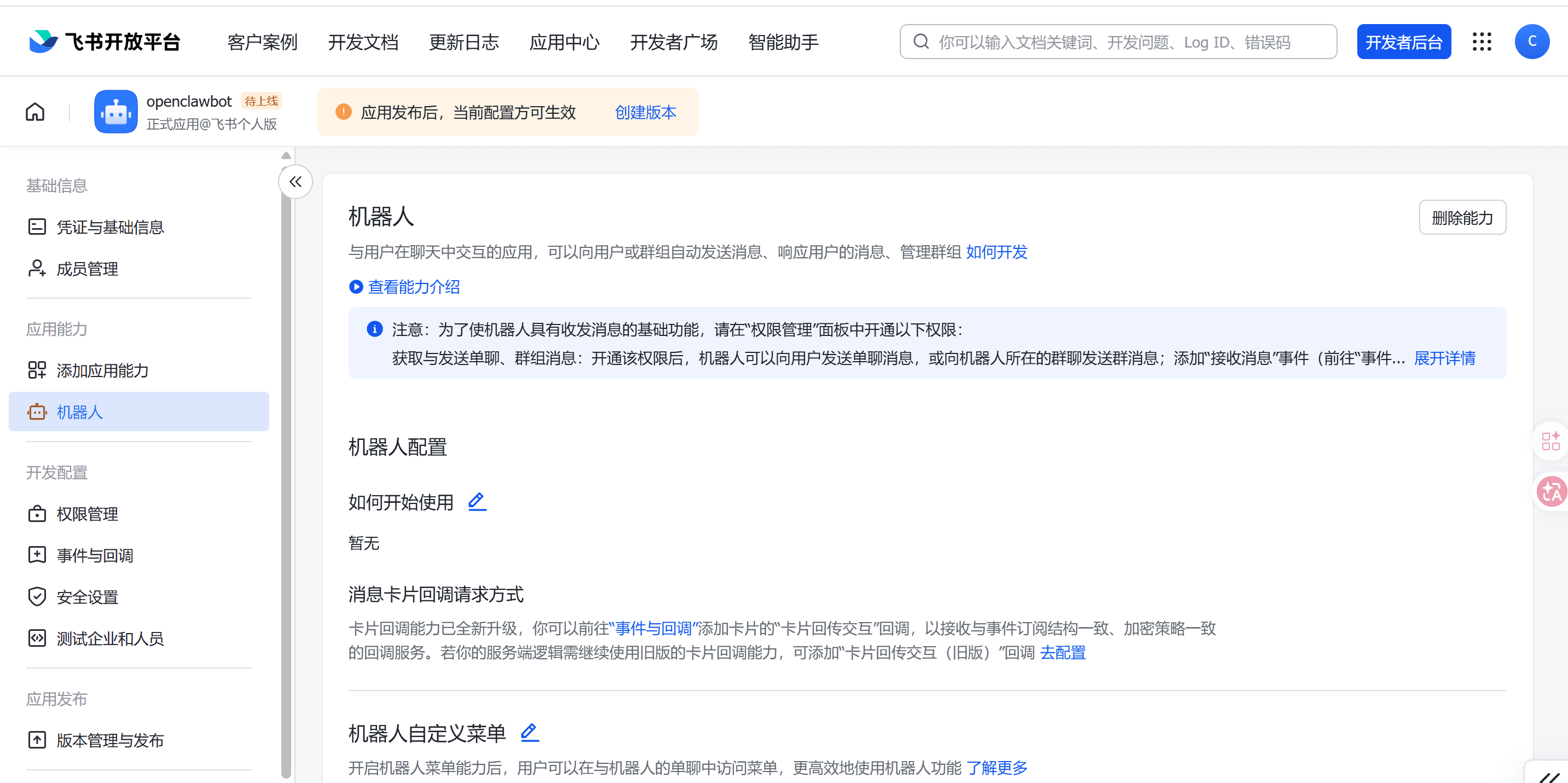Click the sidebar scroll-up arrow
The height and width of the screenshot is (783, 1568).
coord(286,156)
